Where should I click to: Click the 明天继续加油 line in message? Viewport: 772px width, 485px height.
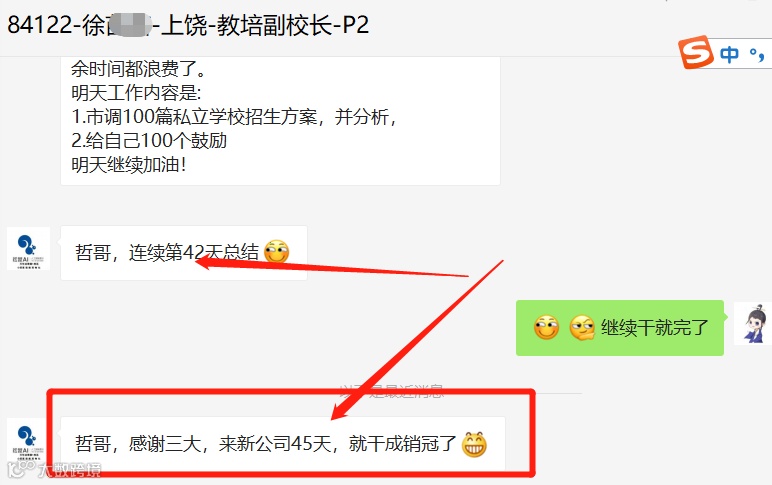(x=129, y=165)
